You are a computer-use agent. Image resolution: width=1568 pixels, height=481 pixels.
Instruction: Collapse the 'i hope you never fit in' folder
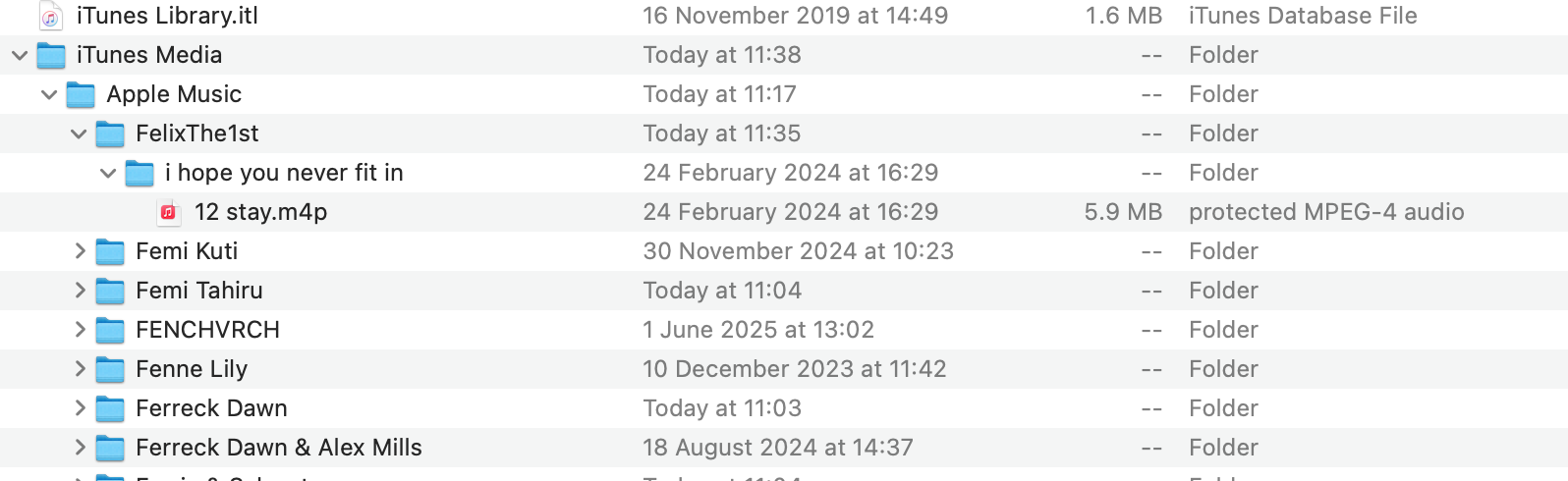(108, 173)
